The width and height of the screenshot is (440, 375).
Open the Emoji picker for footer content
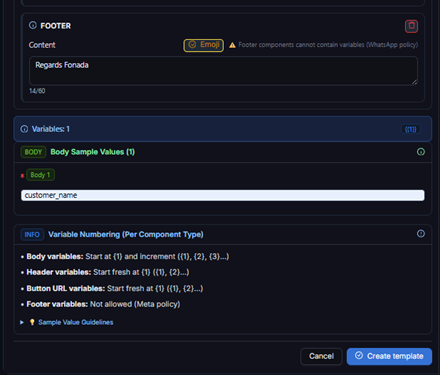coord(203,45)
